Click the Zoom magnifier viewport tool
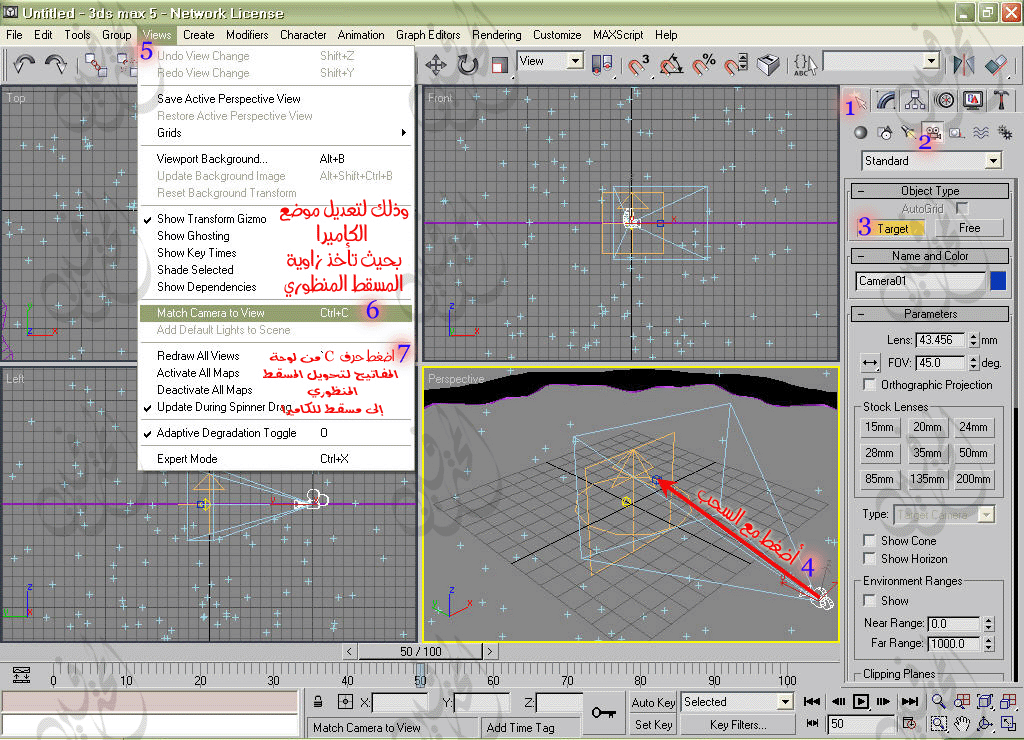Screen dimensions: 1024x740 click(938, 701)
